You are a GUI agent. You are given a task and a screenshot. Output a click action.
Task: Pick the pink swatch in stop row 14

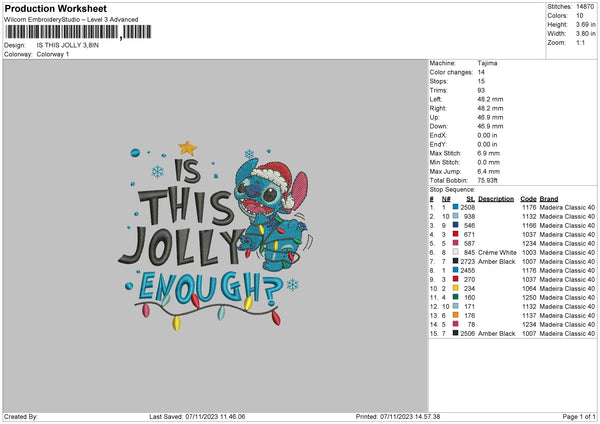pyautogui.click(x=455, y=324)
